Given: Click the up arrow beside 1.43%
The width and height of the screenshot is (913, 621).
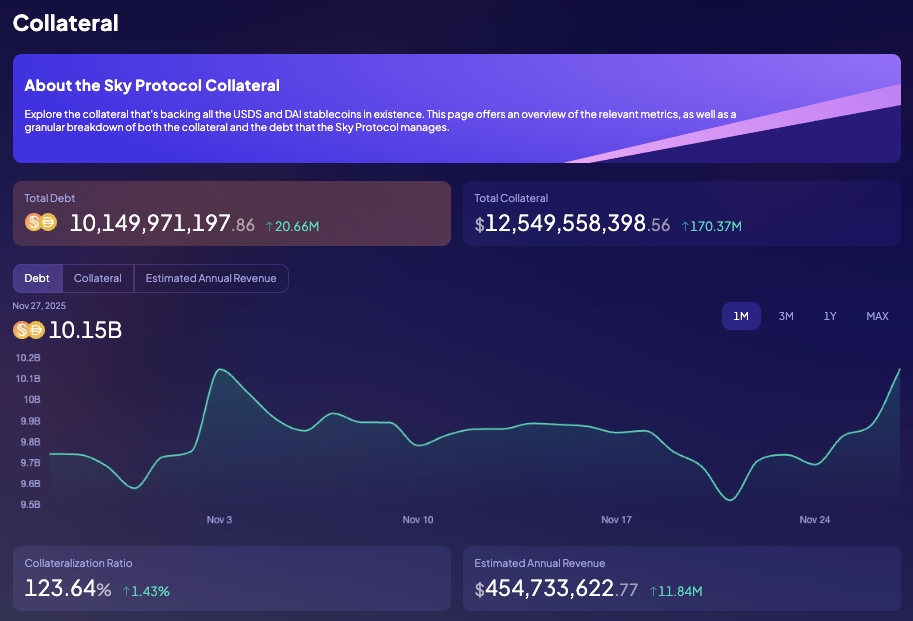Looking at the screenshot, I should (126, 591).
